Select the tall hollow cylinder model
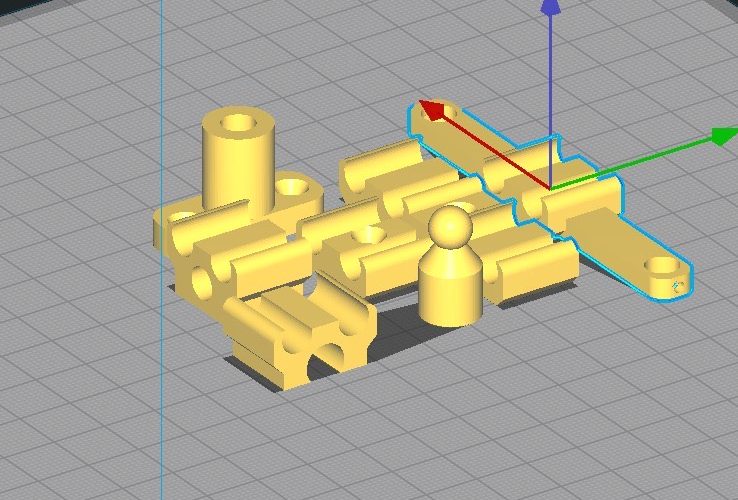The image size is (738, 500). pos(238,165)
